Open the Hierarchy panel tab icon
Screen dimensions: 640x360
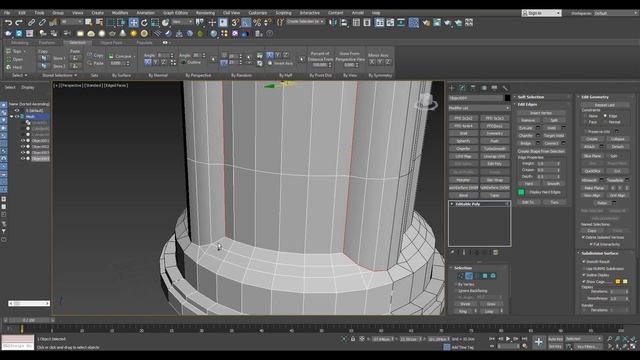(473, 88)
